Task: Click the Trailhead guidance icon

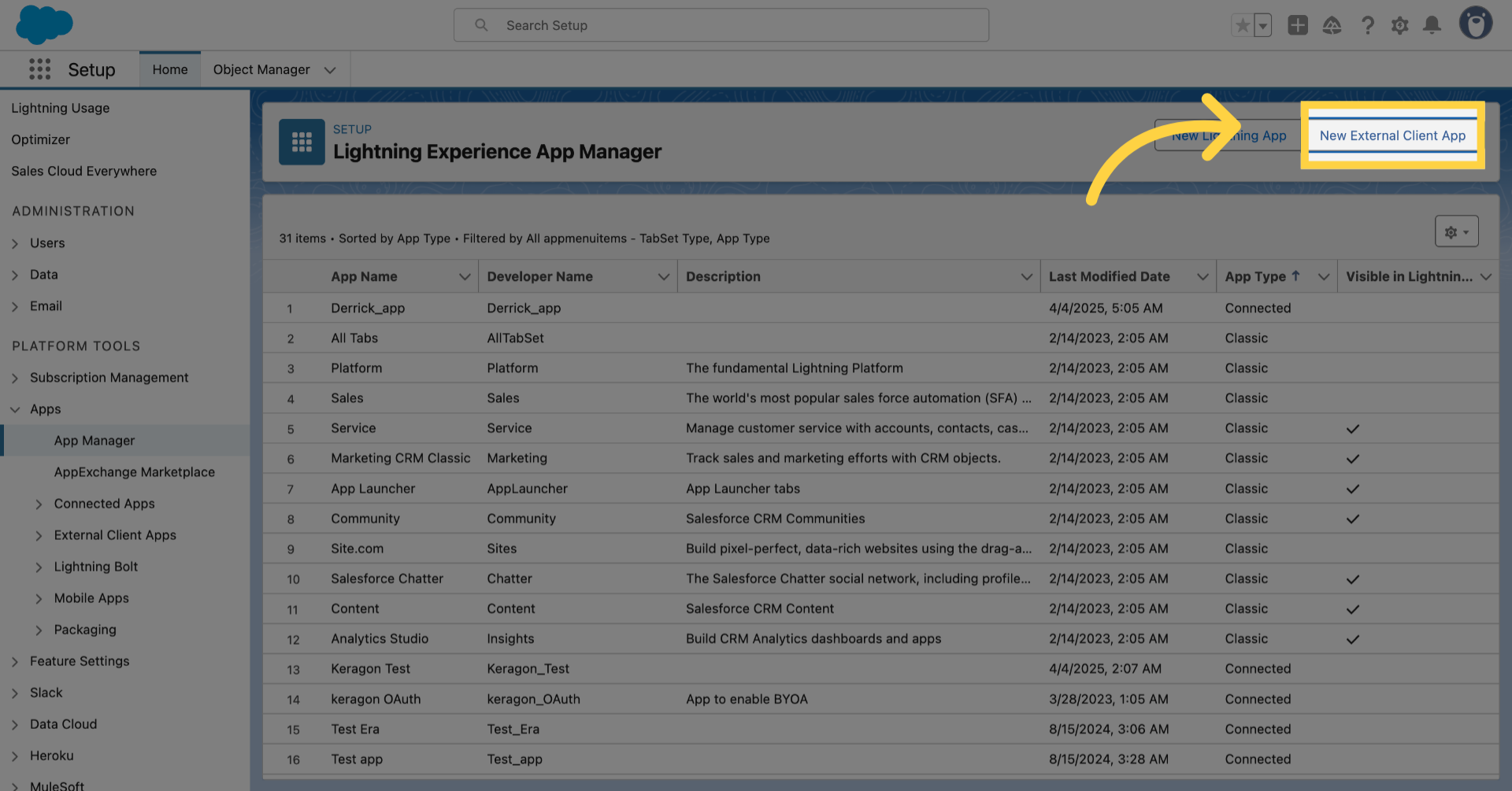Action: (1332, 25)
